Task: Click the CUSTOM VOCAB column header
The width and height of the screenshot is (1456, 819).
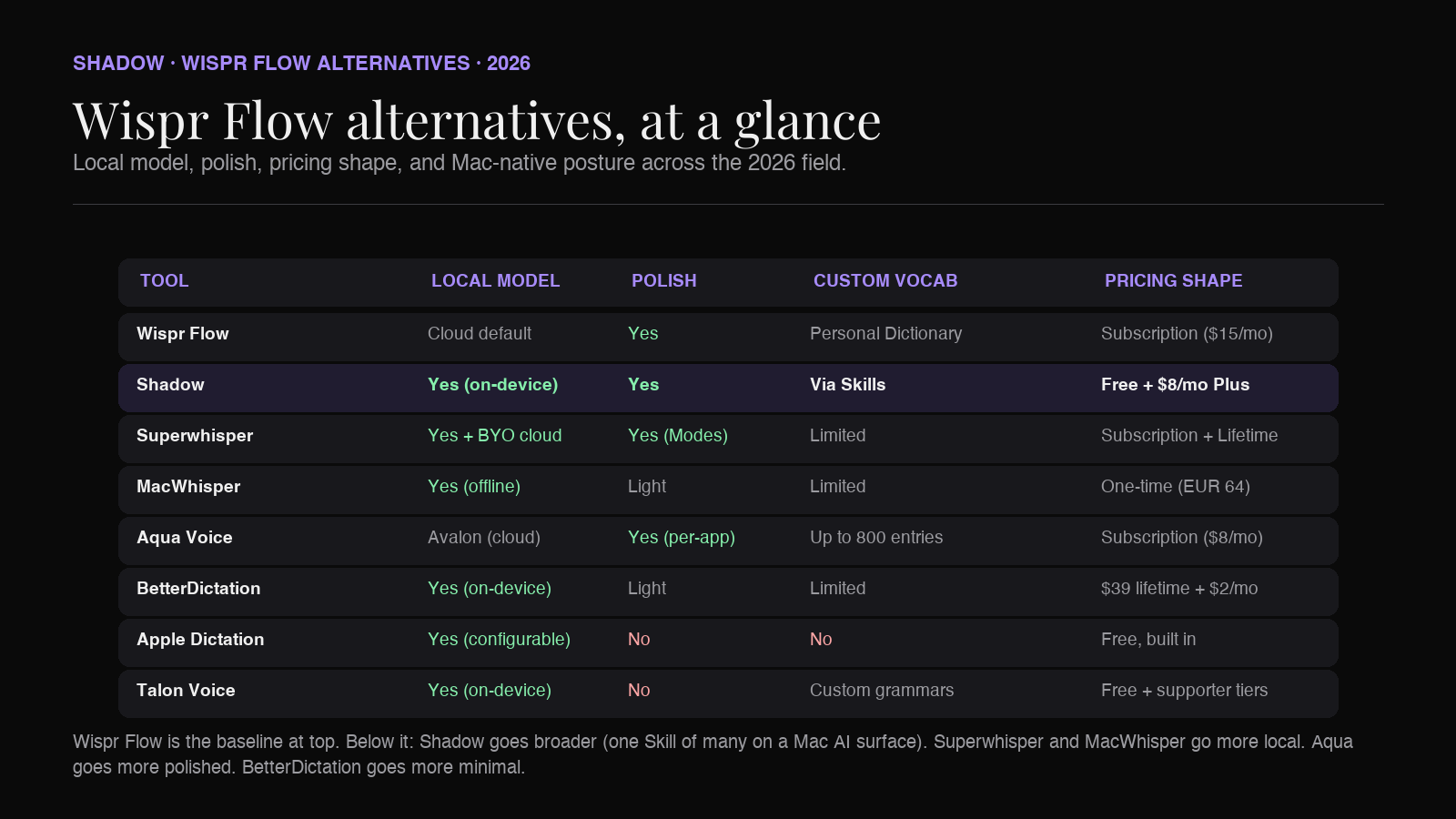Action: tap(885, 281)
